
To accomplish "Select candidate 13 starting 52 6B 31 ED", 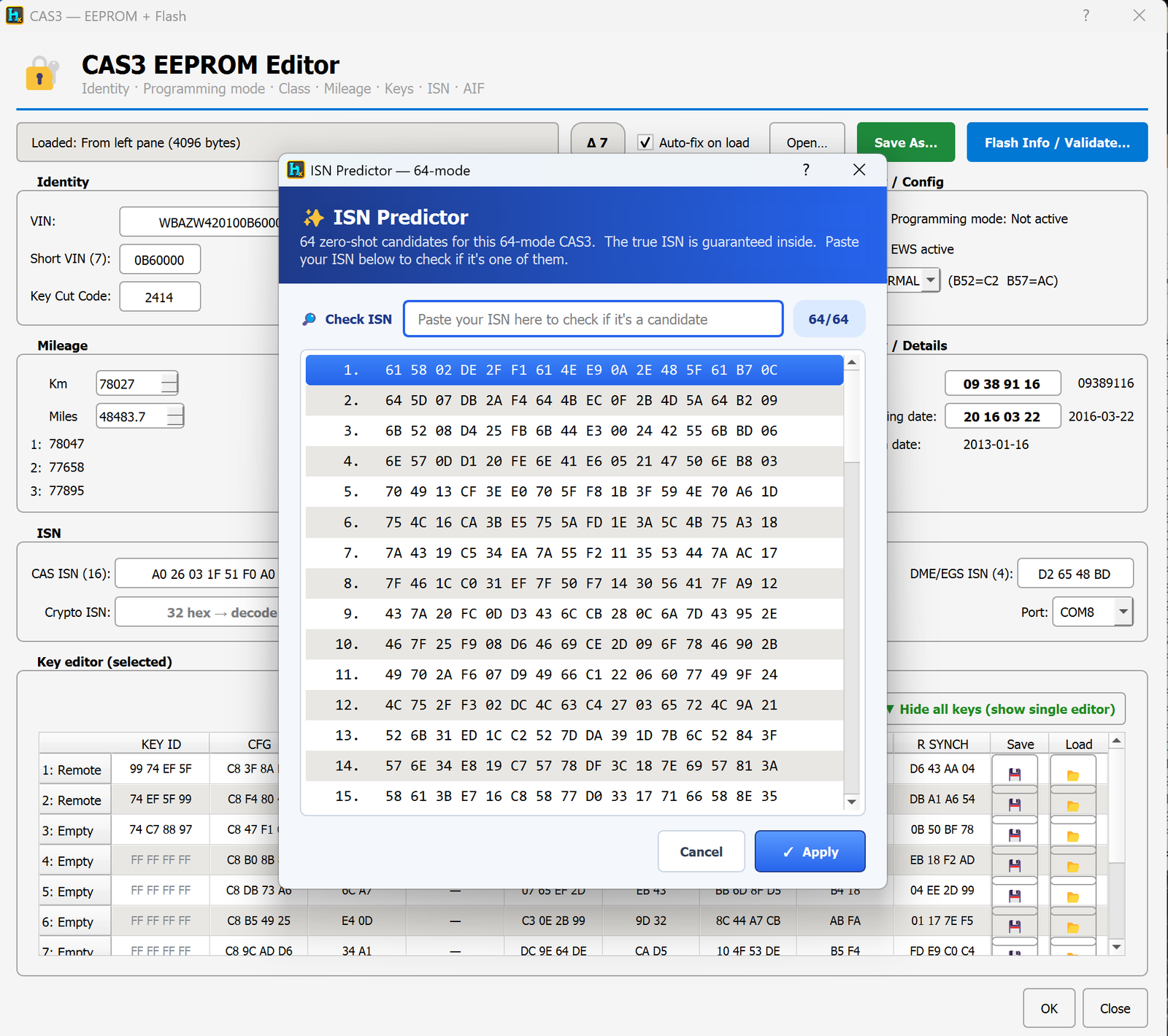I will (x=575, y=735).
